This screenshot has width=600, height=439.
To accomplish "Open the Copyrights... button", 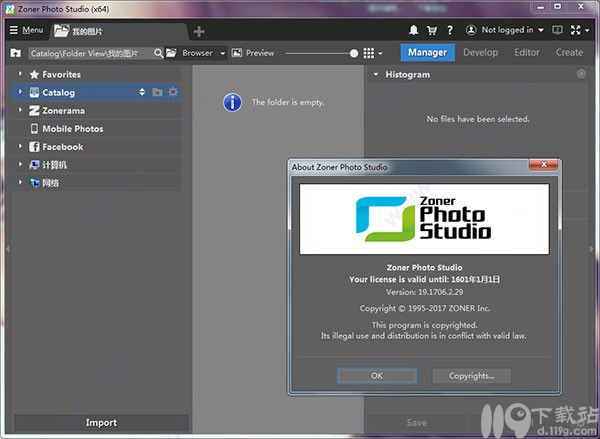I will [x=471, y=376].
